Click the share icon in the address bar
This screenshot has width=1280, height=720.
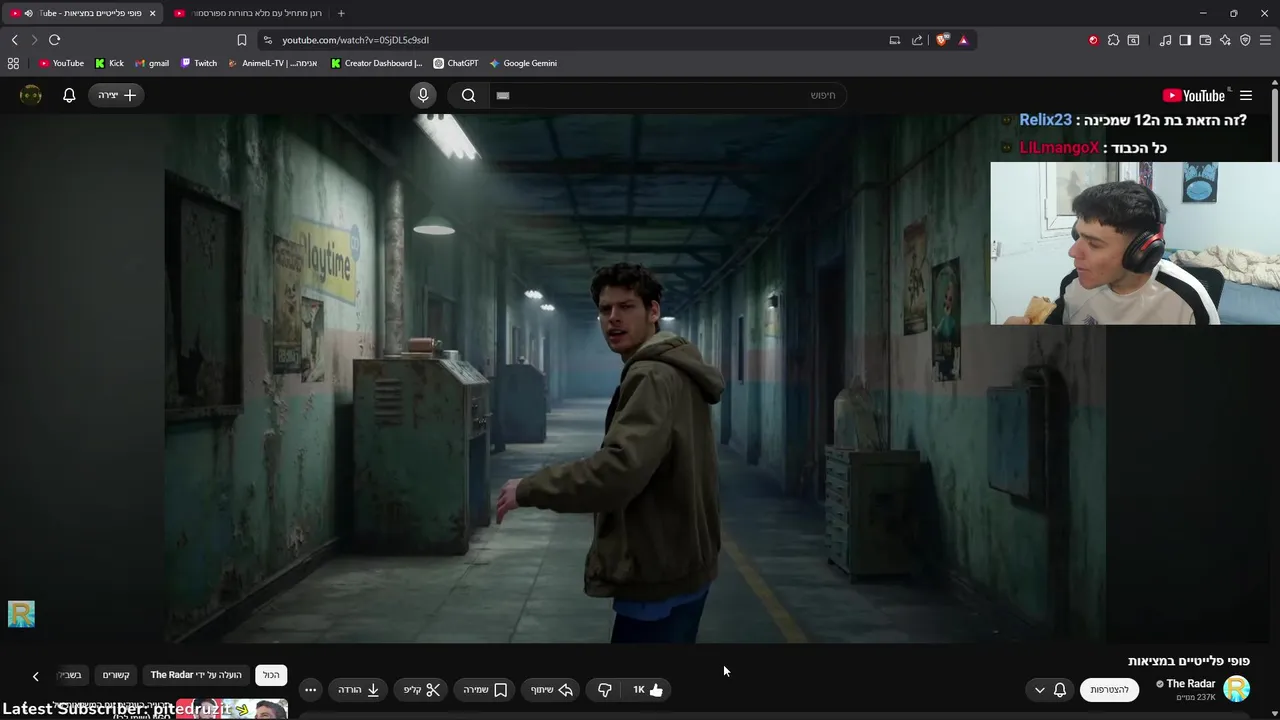[917, 40]
